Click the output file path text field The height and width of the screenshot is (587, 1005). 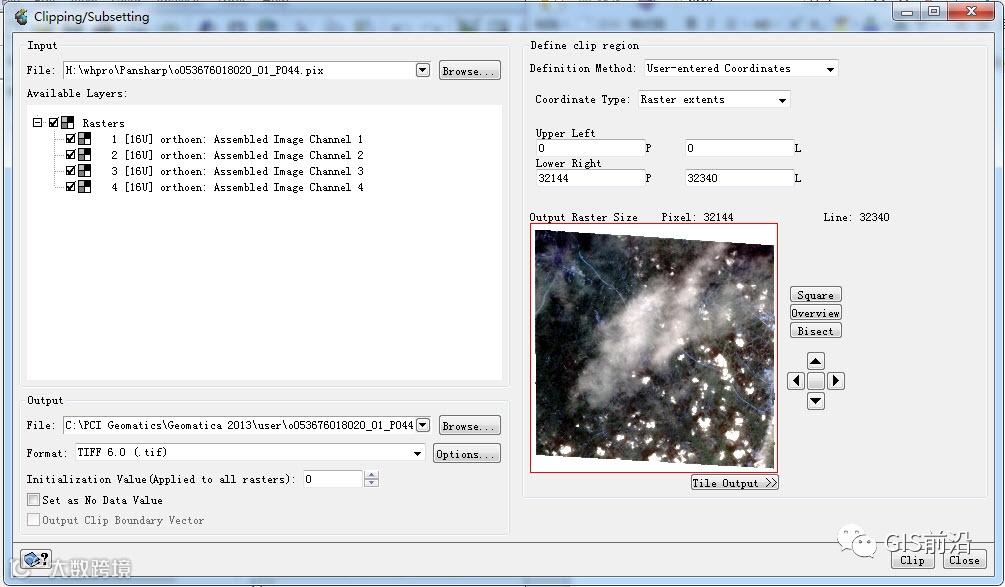239,425
